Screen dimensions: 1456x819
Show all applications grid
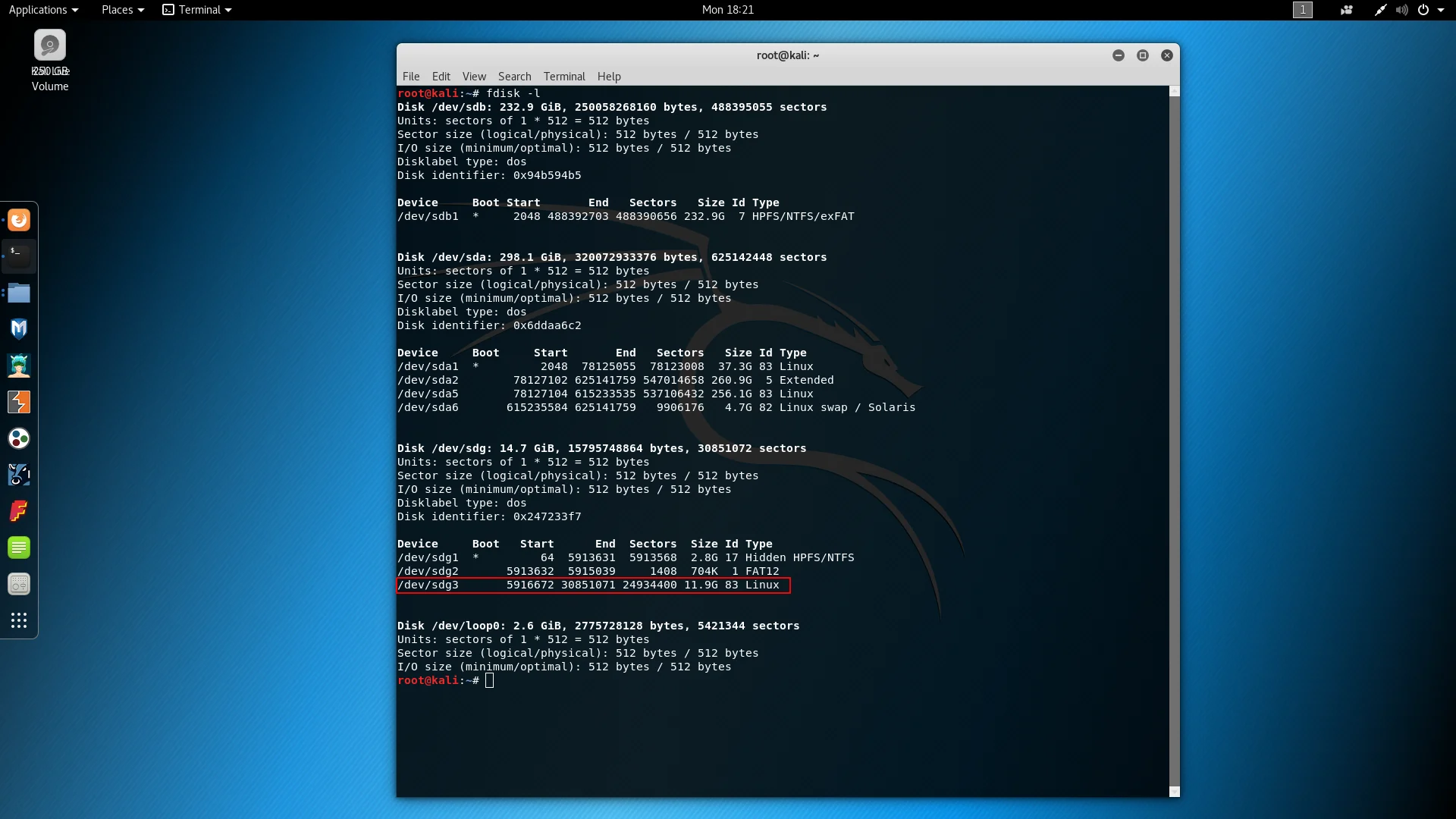point(19,620)
